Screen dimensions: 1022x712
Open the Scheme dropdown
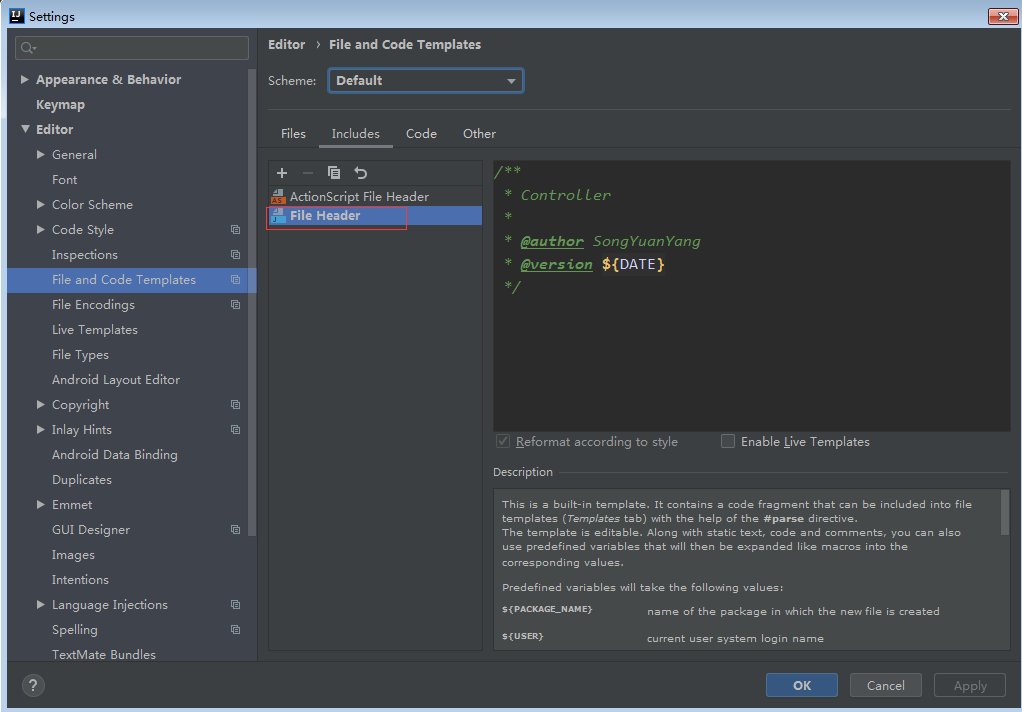tap(425, 81)
